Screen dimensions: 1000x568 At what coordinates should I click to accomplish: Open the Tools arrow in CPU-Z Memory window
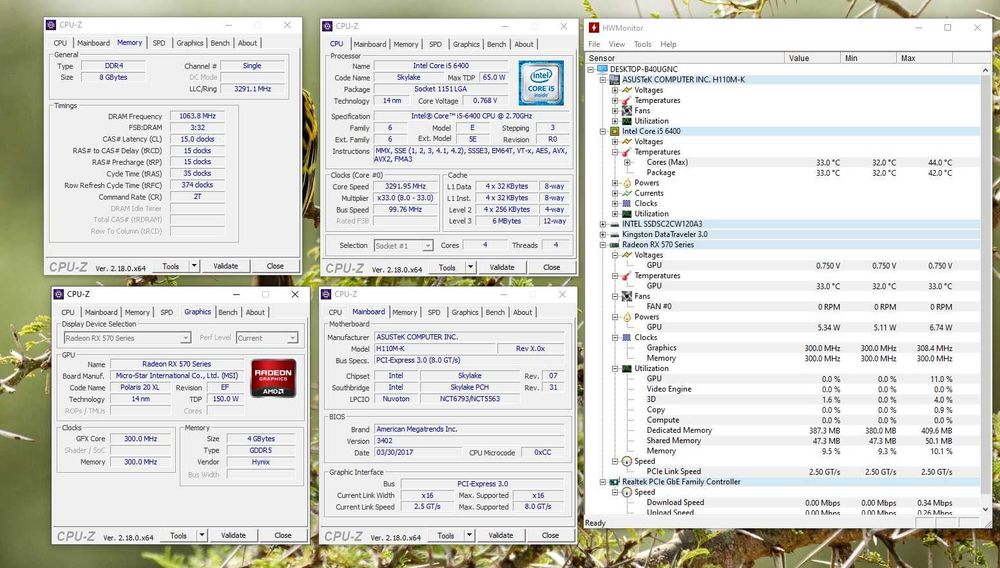click(x=194, y=266)
